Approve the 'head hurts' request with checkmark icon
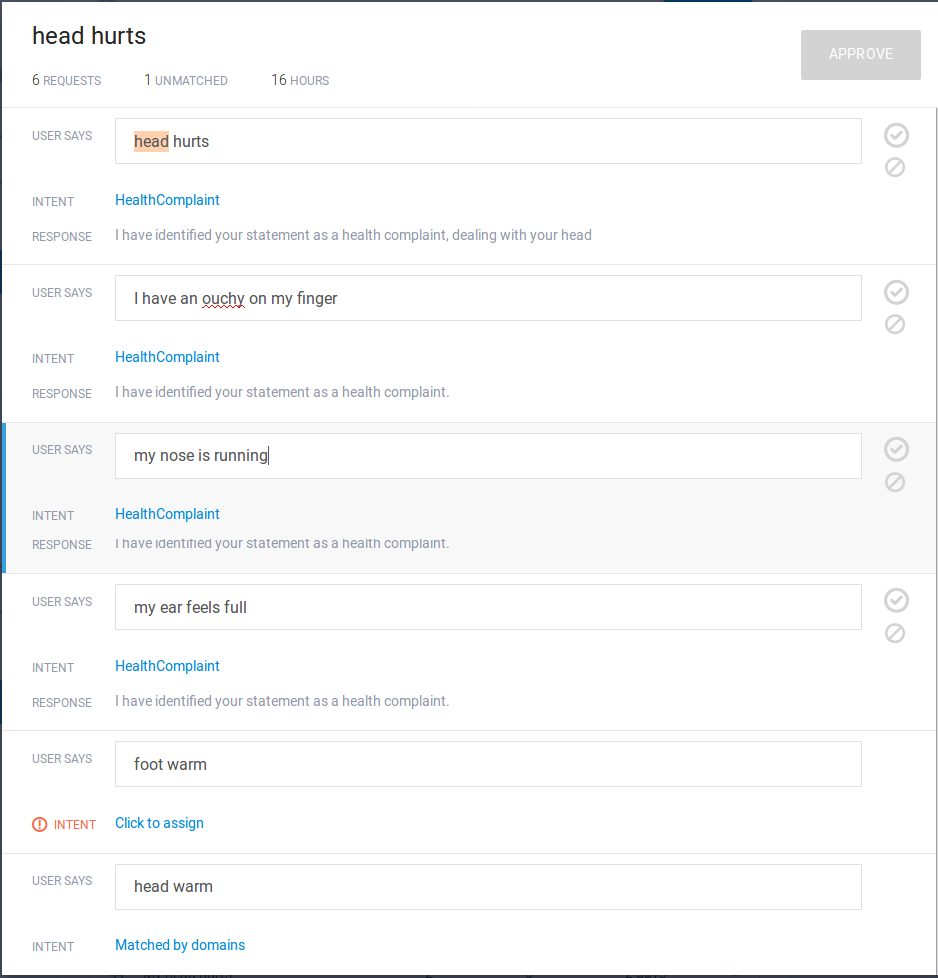Viewport: 938px width, 978px height. point(896,135)
